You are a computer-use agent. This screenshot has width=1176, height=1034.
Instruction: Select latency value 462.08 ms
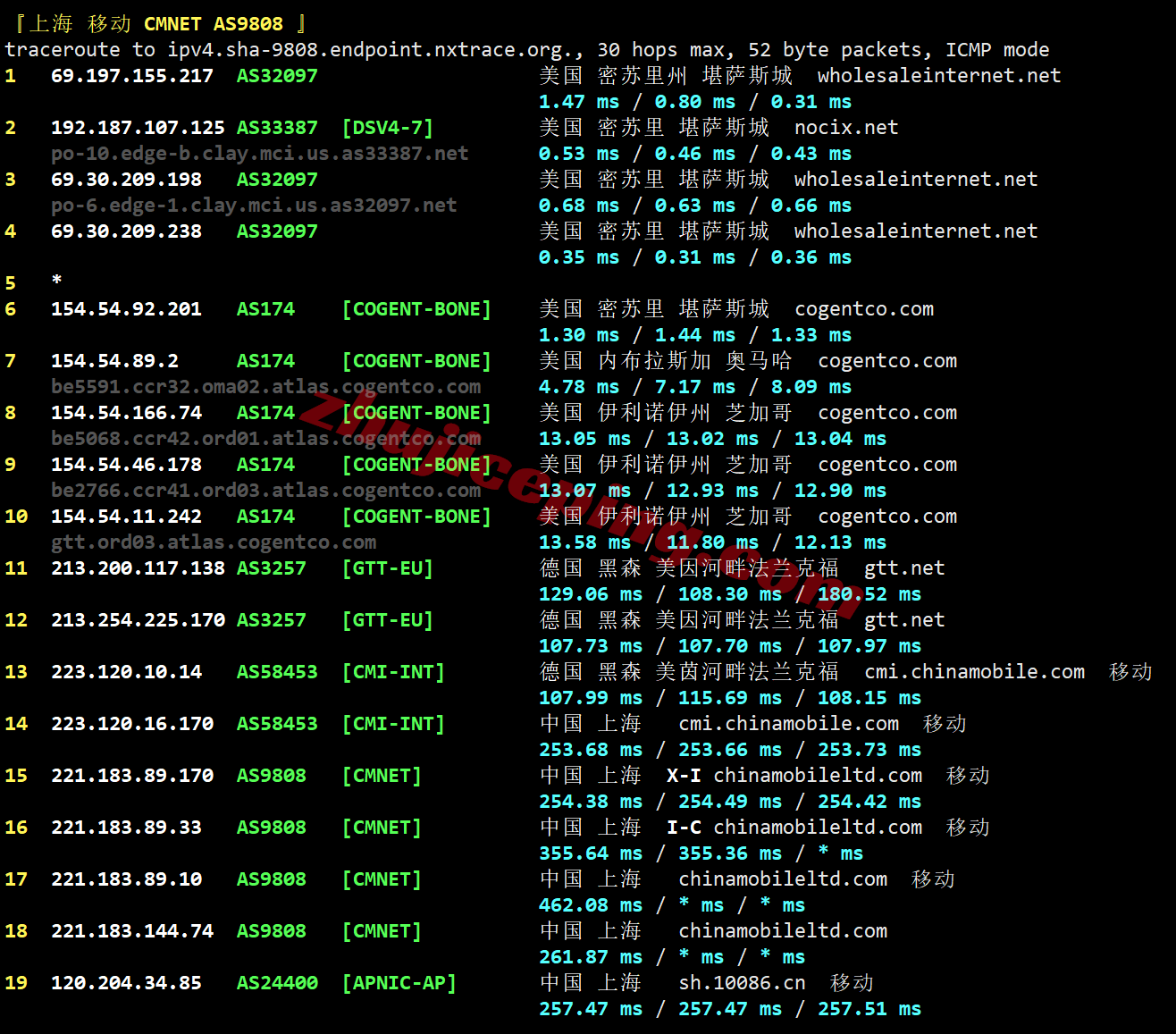(591, 905)
